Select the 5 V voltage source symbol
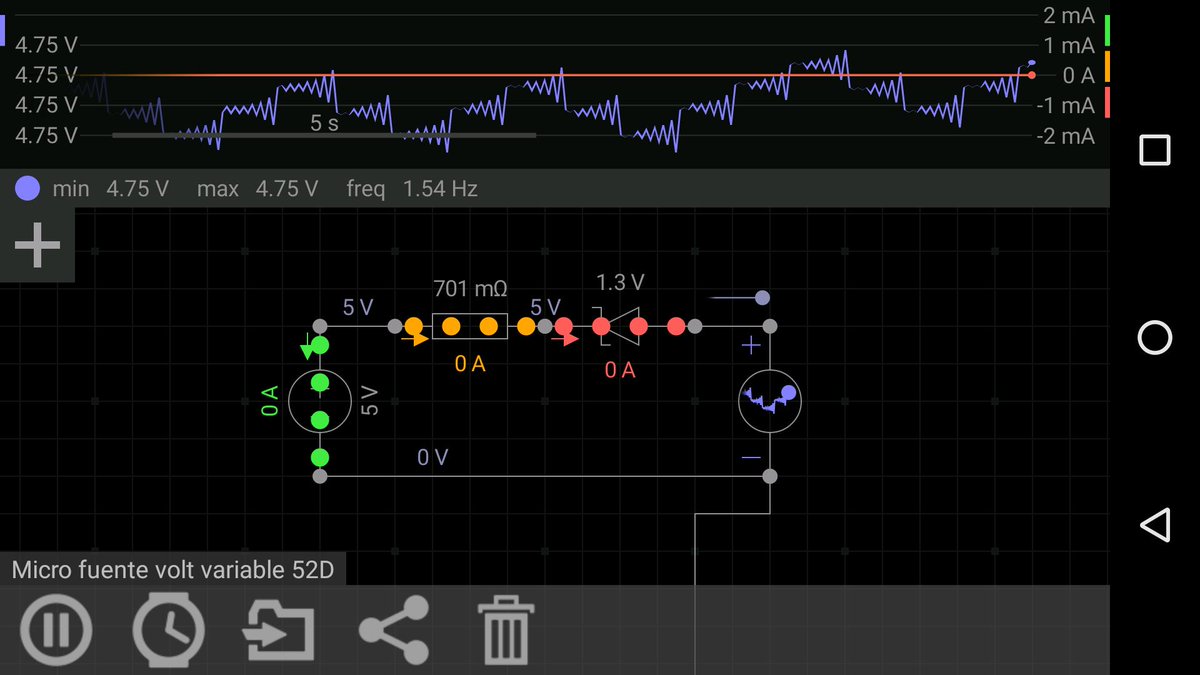The height and width of the screenshot is (675, 1200). [x=320, y=401]
